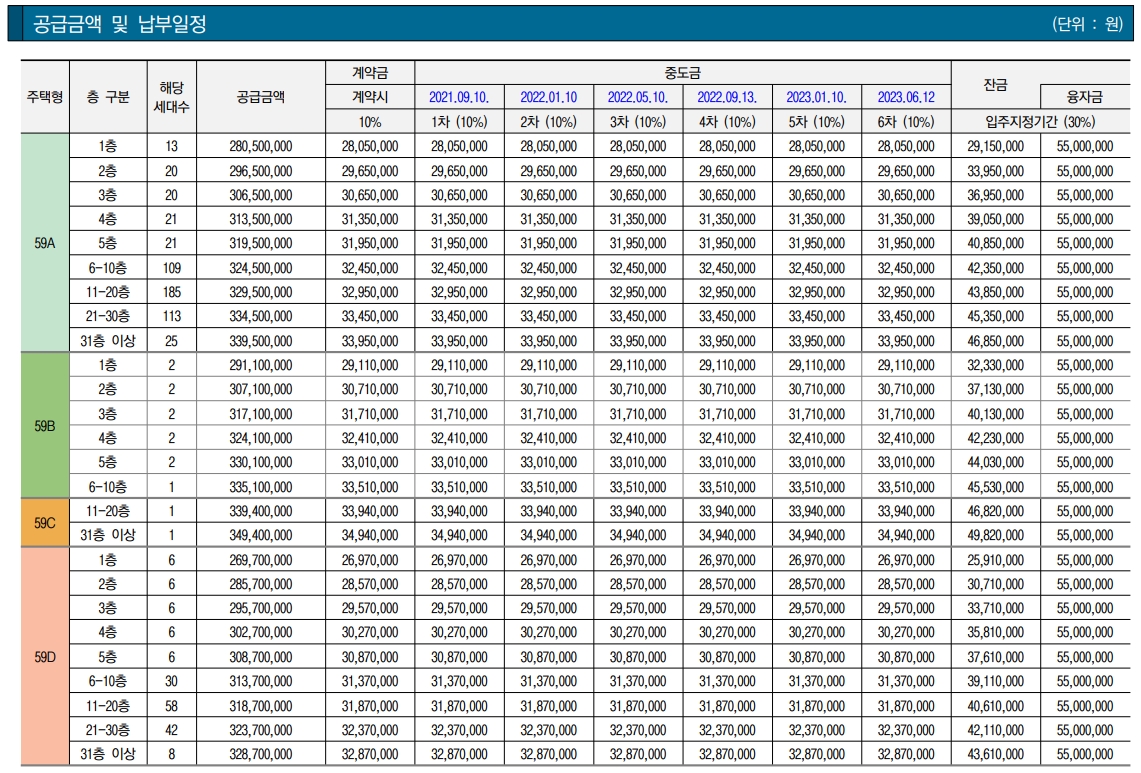Select supply price '329,500,000'
This screenshot has width=1141, height=773.
(261, 292)
